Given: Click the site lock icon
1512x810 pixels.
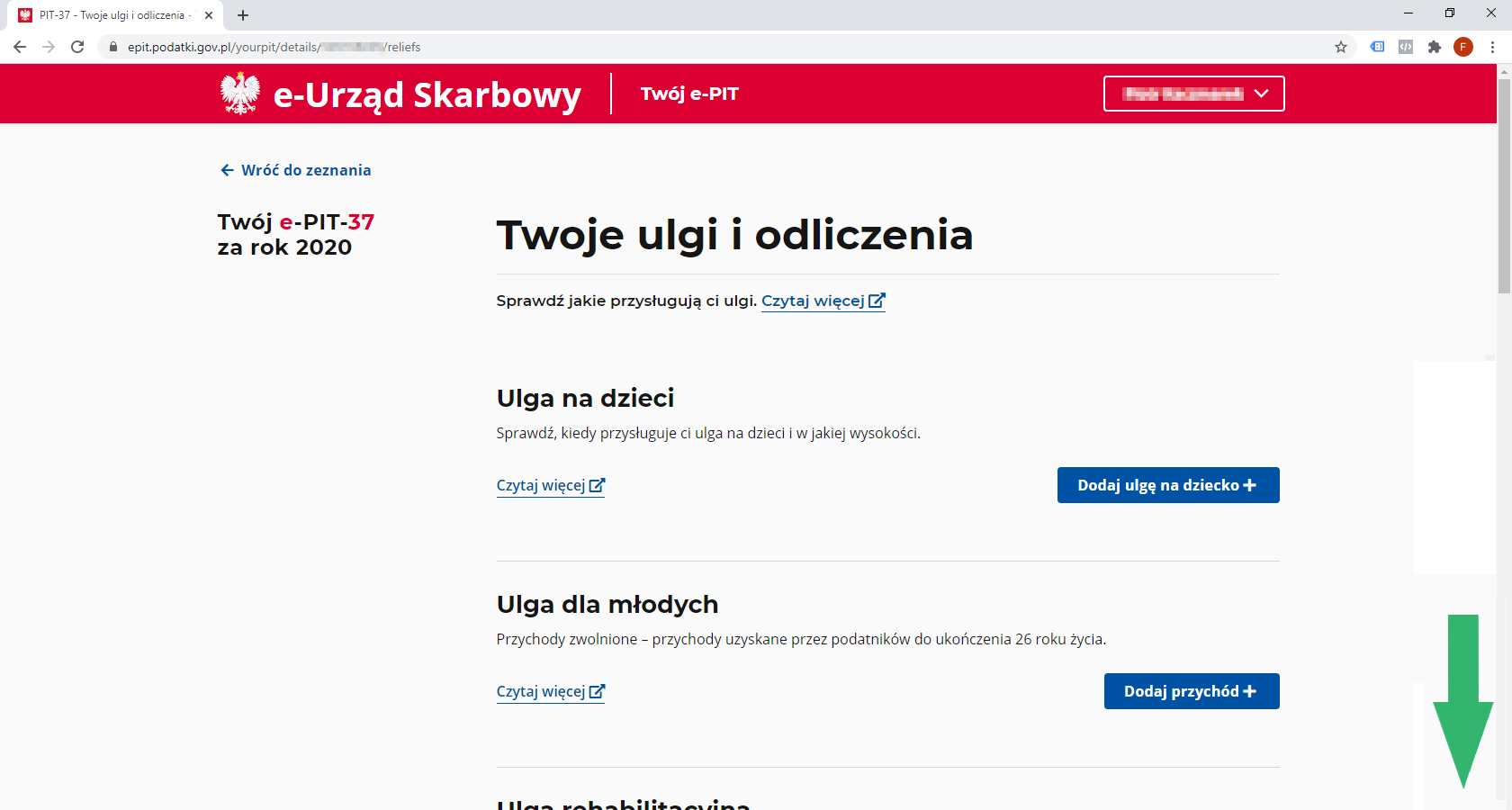Looking at the screenshot, I should pyautogui.click(x=113, y=47).
